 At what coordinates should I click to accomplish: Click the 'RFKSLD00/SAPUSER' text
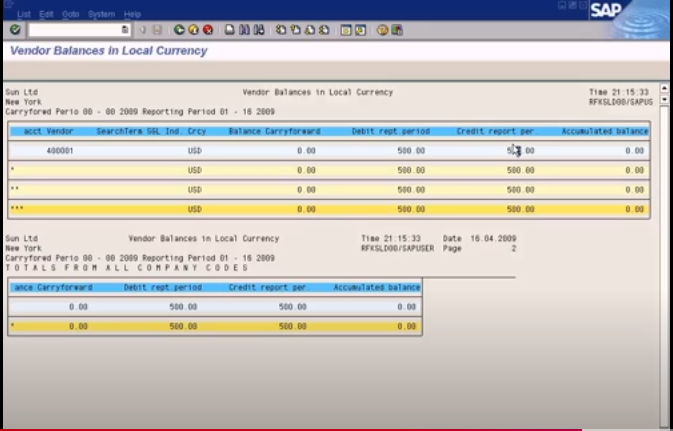(398, 248)
